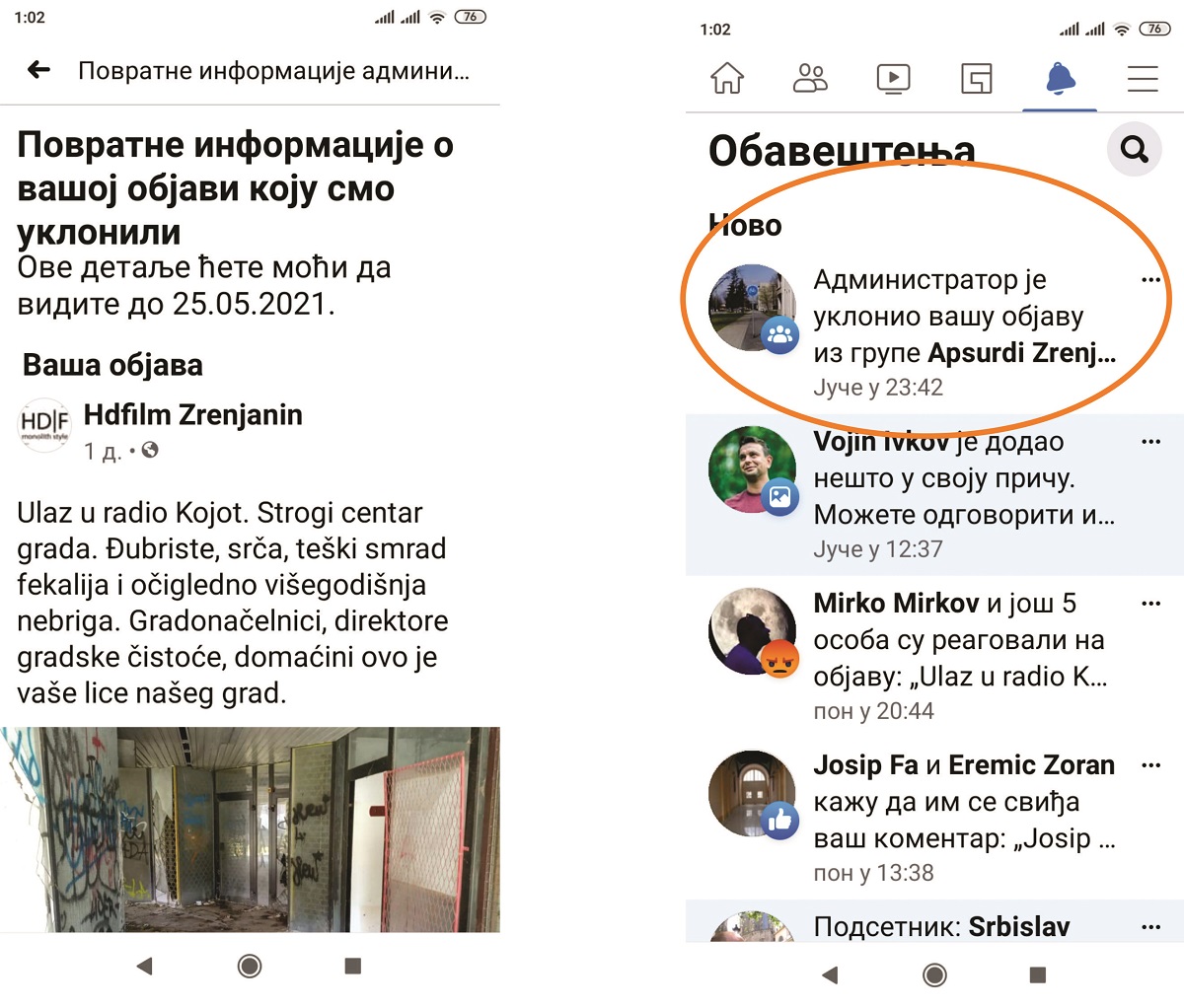Tap Hdfilm Zrenjanin profile name
This screenshot has width=1184, height=1008.
192,415
